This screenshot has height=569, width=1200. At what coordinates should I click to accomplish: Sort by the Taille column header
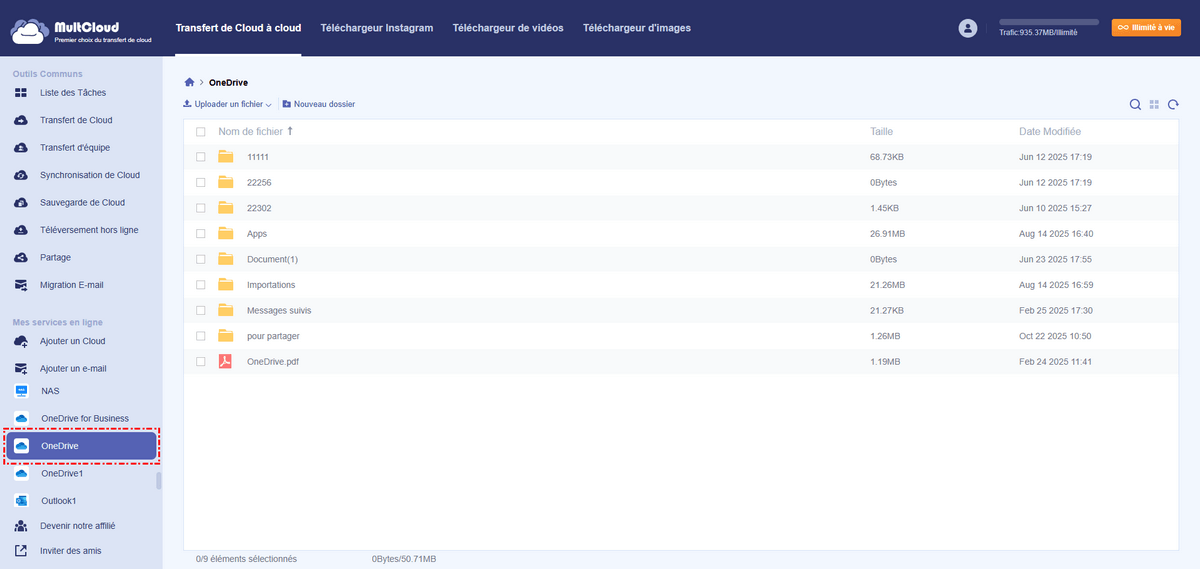point(881,131)
